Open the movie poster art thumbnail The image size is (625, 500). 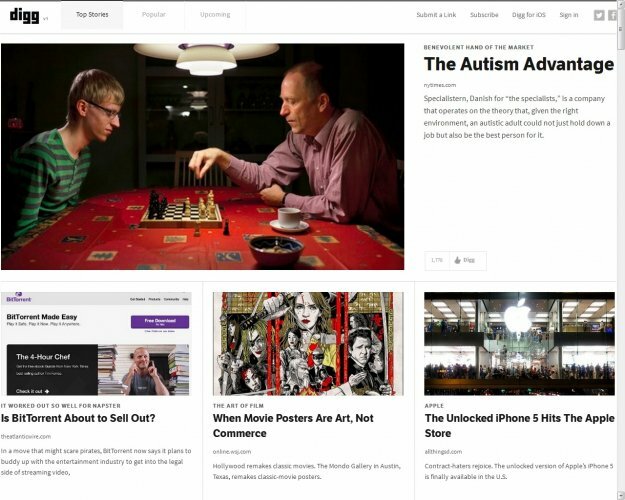[x=308, y=344]
